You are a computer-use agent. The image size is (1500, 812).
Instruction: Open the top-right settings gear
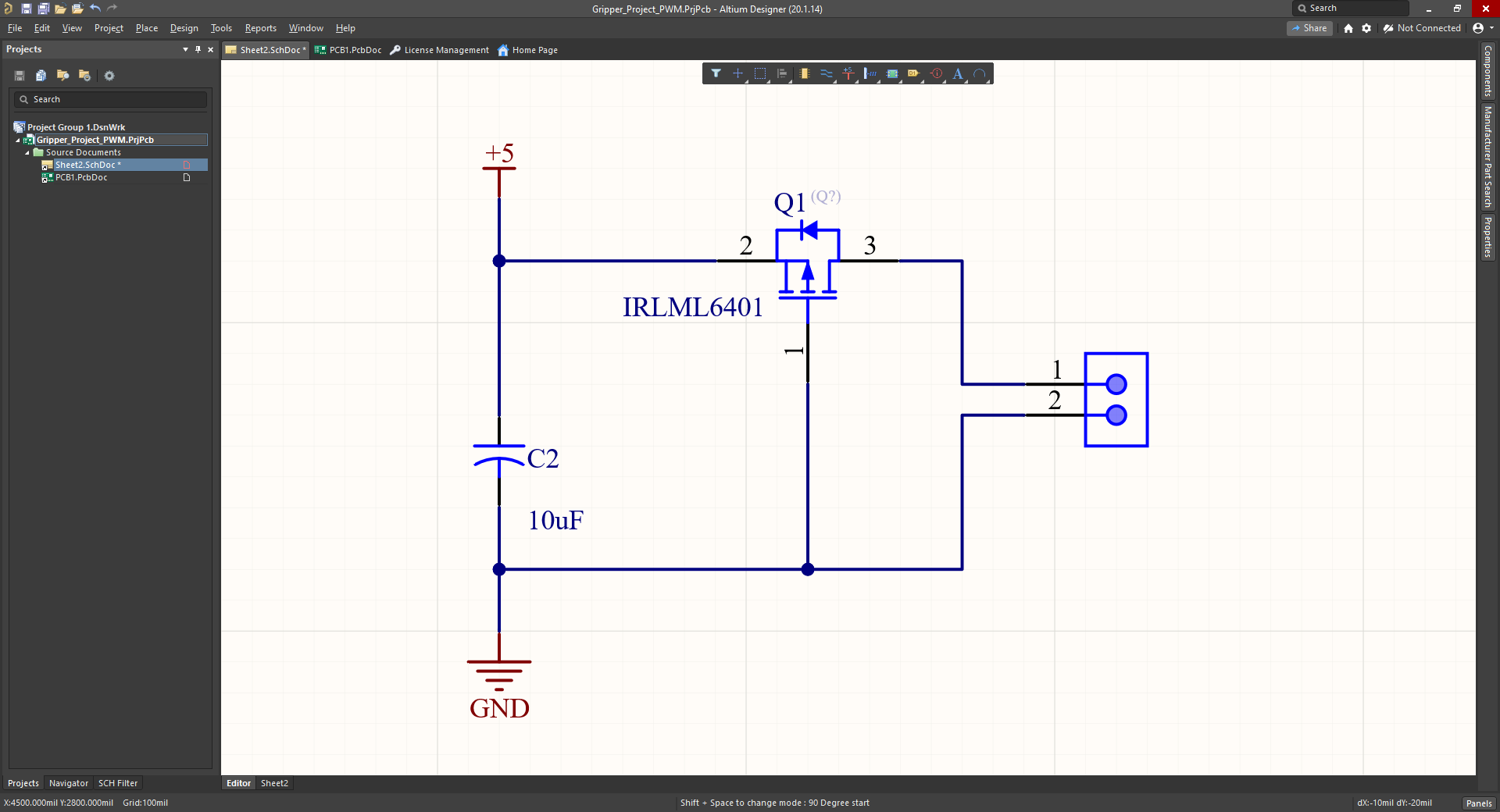(1366, 28)
